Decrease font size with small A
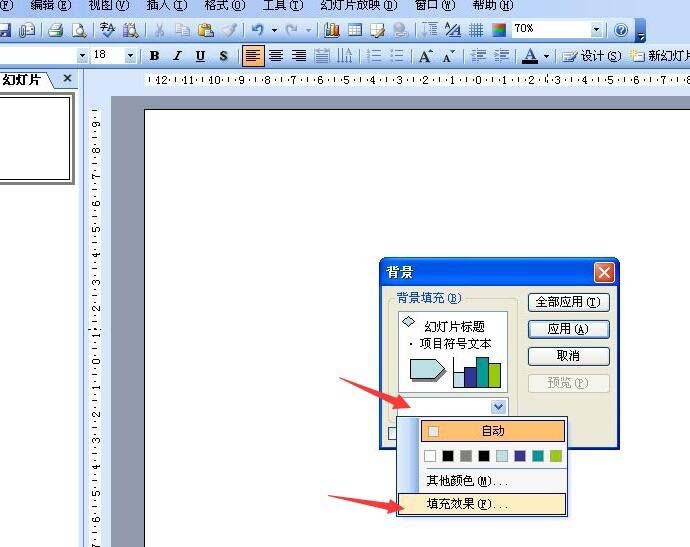The image size is (690, 547). pos(448,56)
